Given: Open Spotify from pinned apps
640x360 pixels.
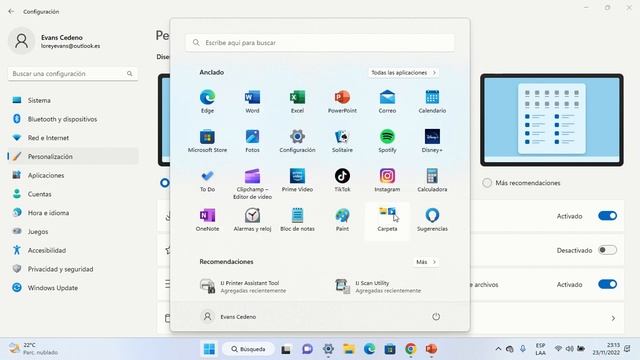Looking at the screenshot, I should point(387,141).
